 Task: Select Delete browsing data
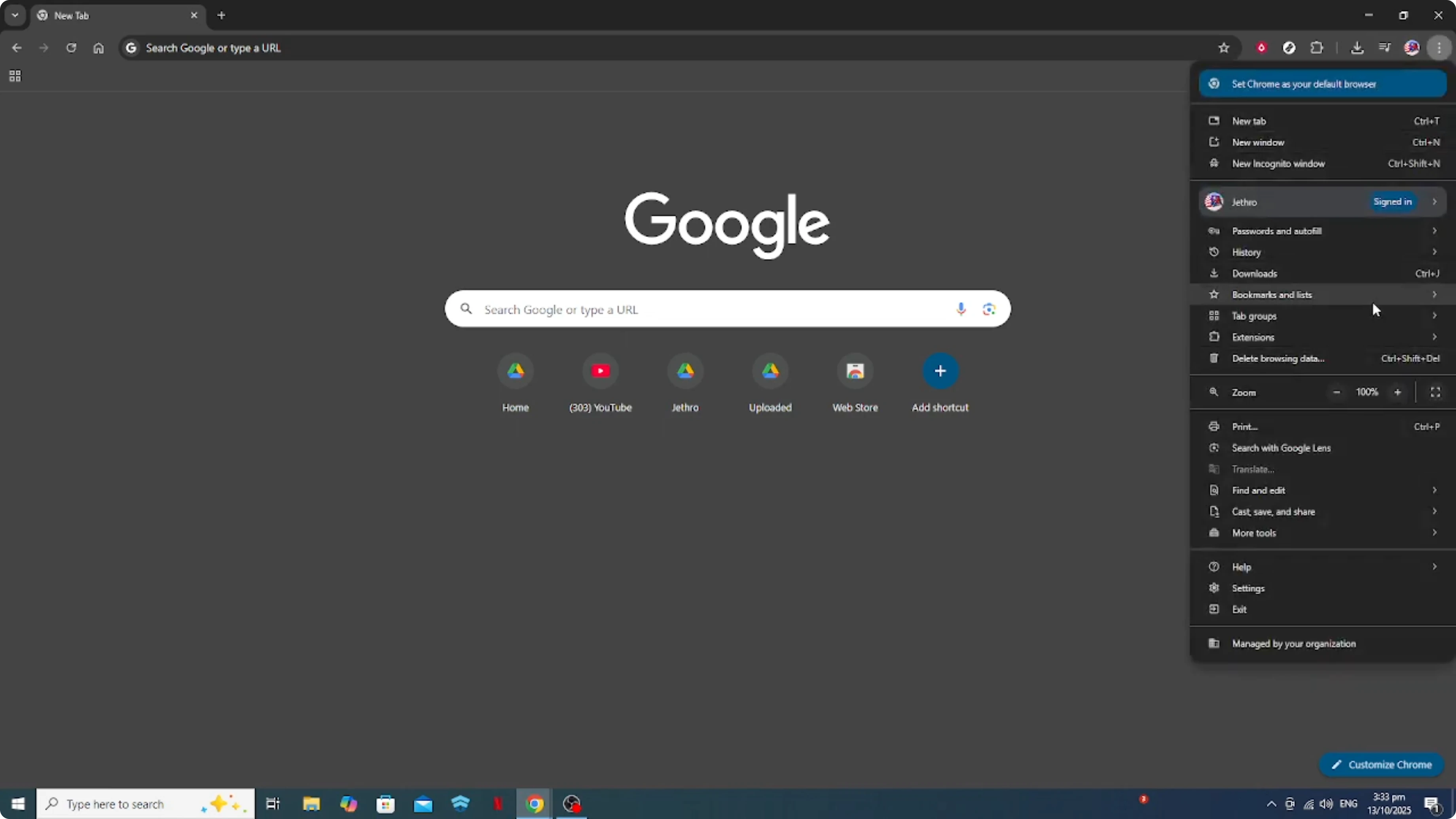point(1322,358)
